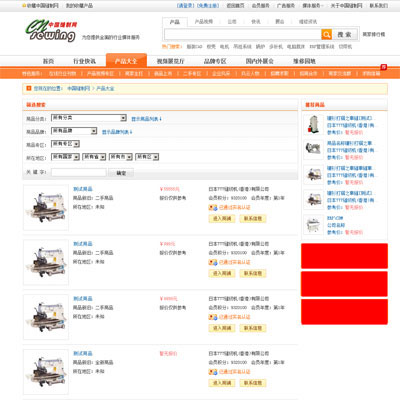This screenshot has width=400, height=400.
Task: Switch to the 行业快讯 navigation tab
Action: [x=84, y=61]
